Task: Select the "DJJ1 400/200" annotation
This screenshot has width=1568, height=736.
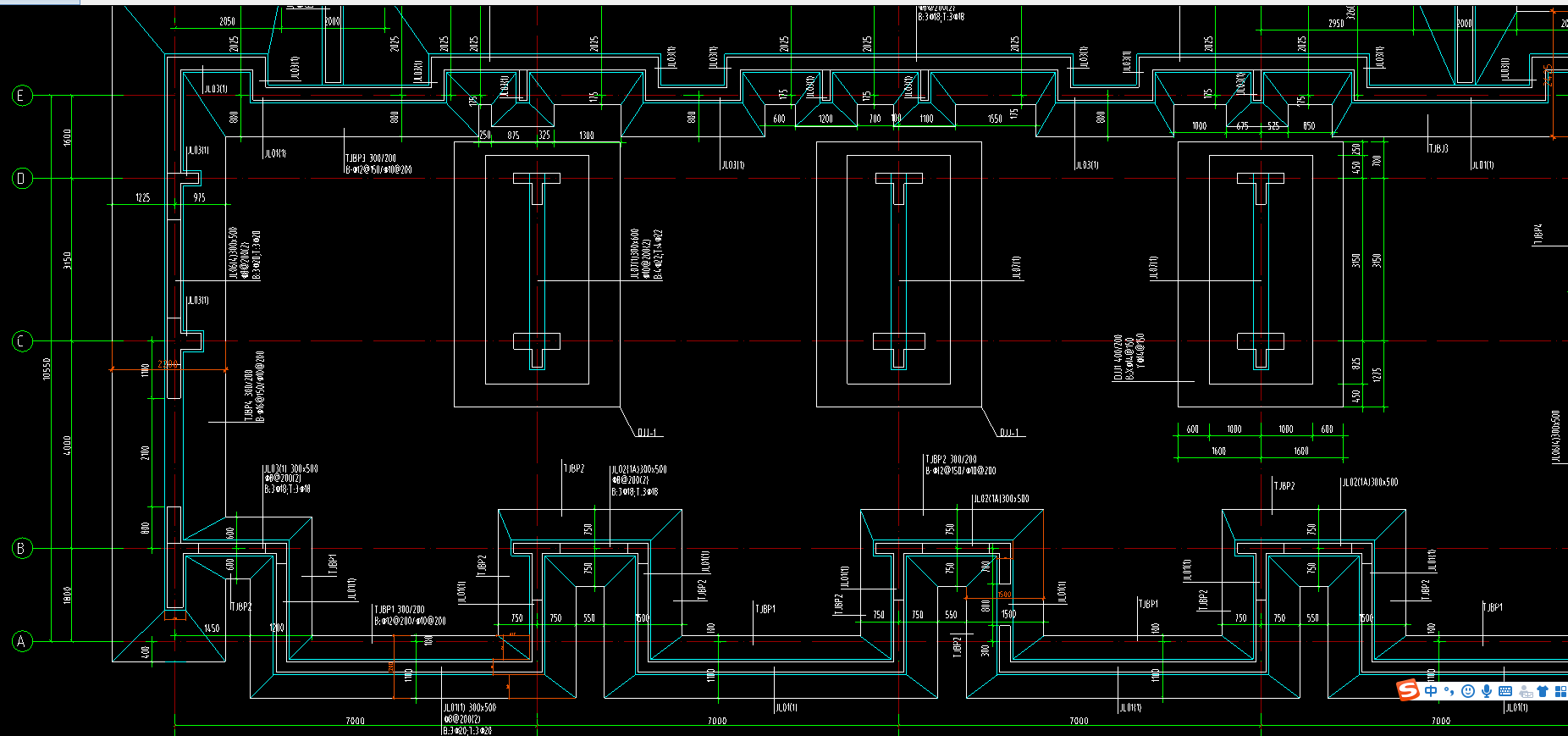Action: pyautogui.click(x=1118, y=357)
